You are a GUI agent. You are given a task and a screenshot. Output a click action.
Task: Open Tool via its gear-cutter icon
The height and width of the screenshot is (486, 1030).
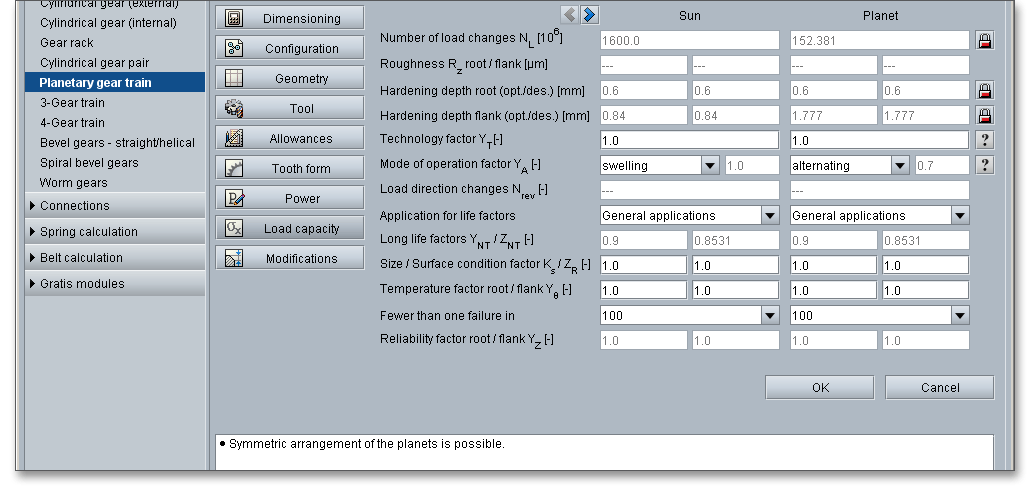[234, 109]
